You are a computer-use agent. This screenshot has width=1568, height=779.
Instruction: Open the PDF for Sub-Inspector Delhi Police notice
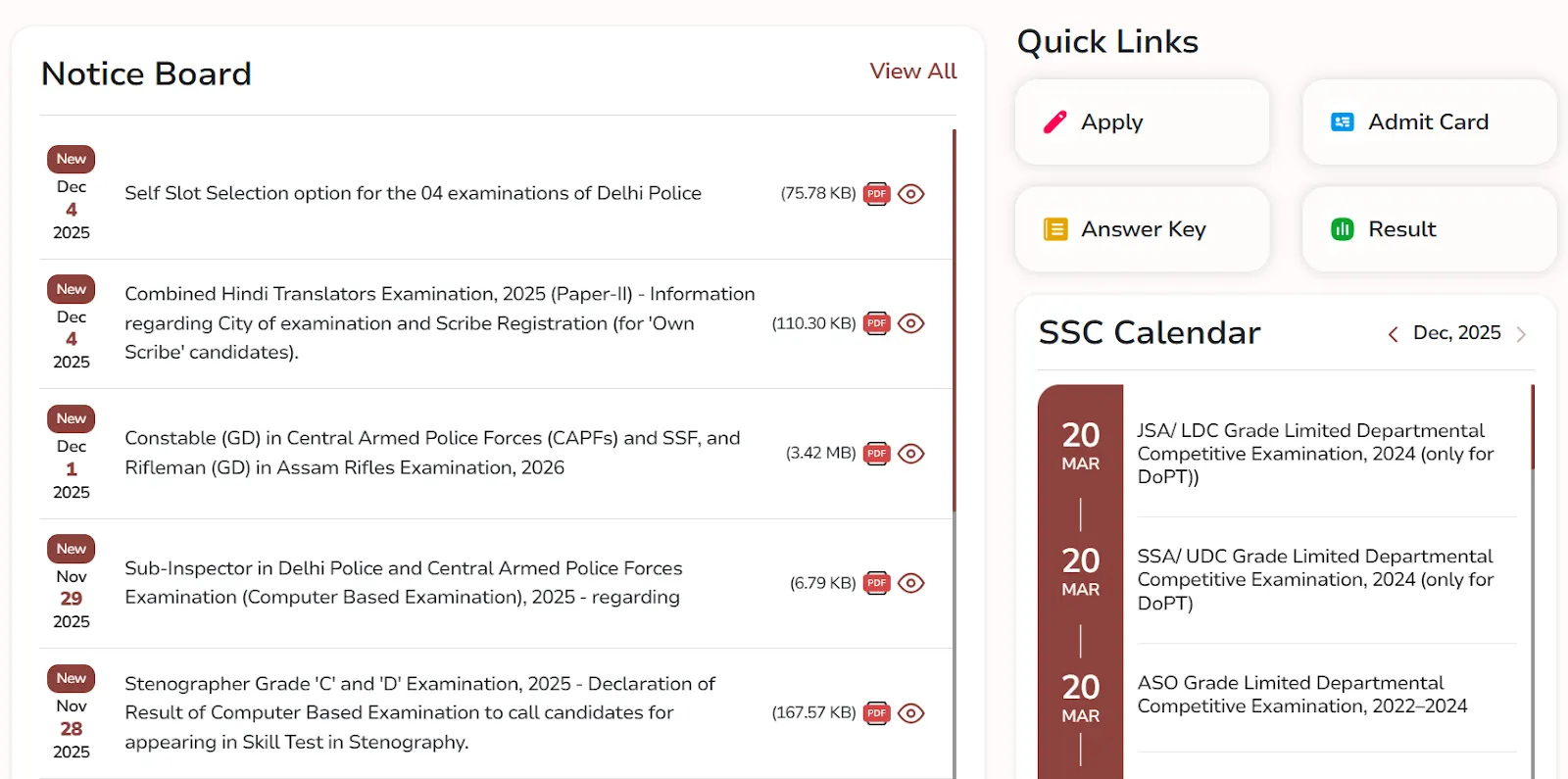click(877, 582)
